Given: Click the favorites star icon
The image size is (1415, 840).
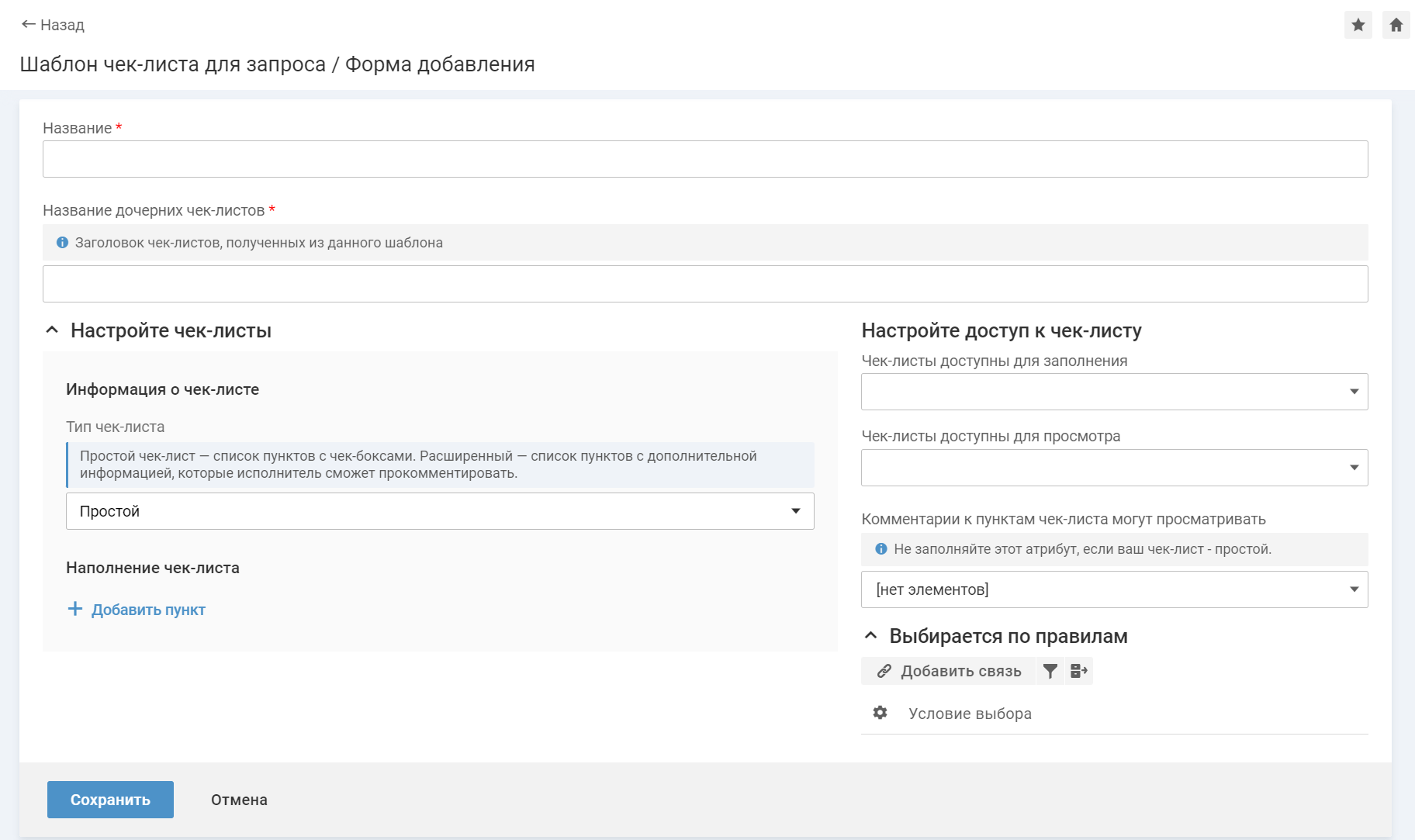Looking at the screenshot, I should click(x=1358, y=25).
